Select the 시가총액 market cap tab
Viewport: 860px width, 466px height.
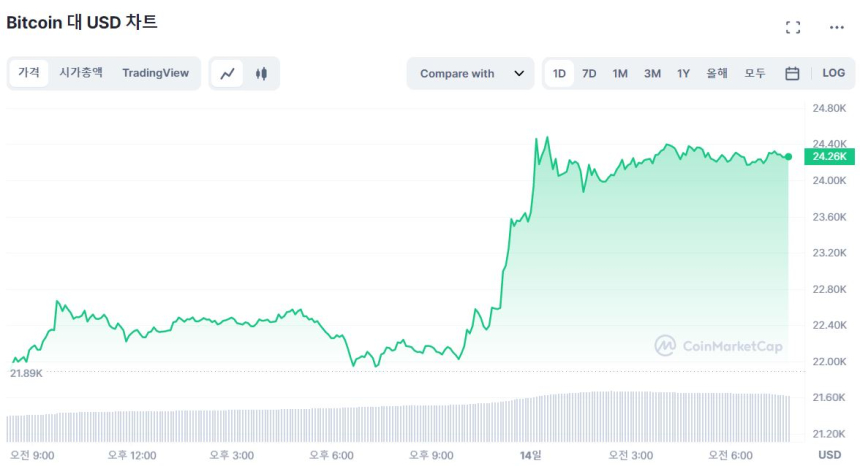coord(81,73)
